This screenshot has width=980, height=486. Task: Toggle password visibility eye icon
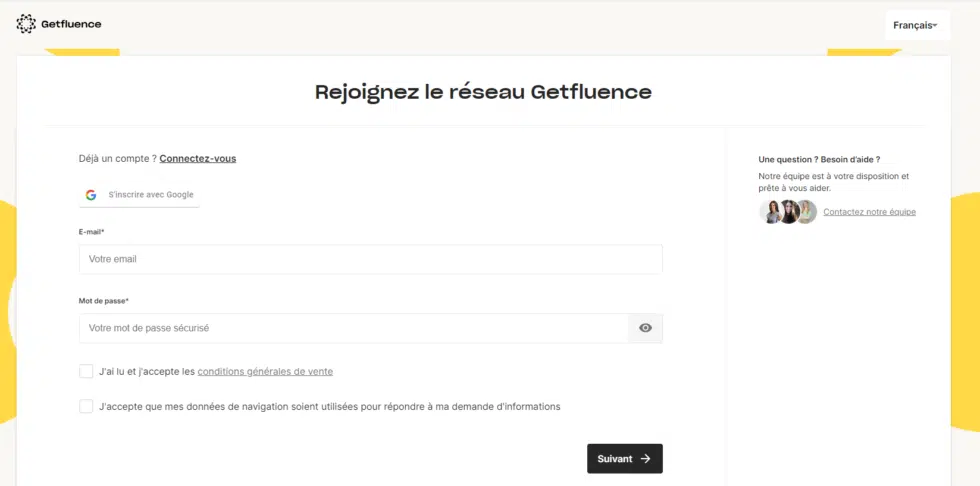pos(646,328)
